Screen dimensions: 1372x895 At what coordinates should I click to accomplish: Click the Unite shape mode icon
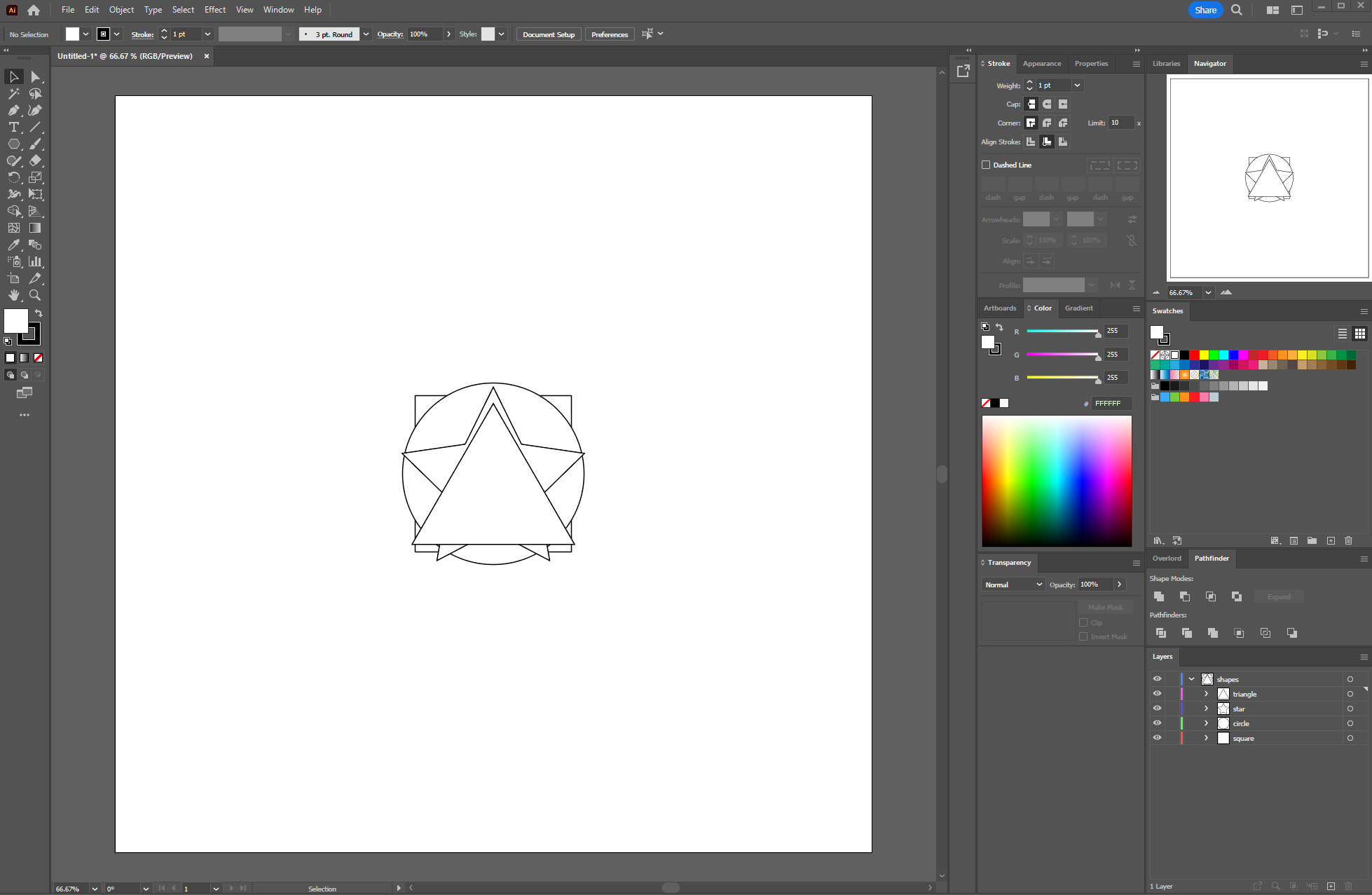(1159, 596)
